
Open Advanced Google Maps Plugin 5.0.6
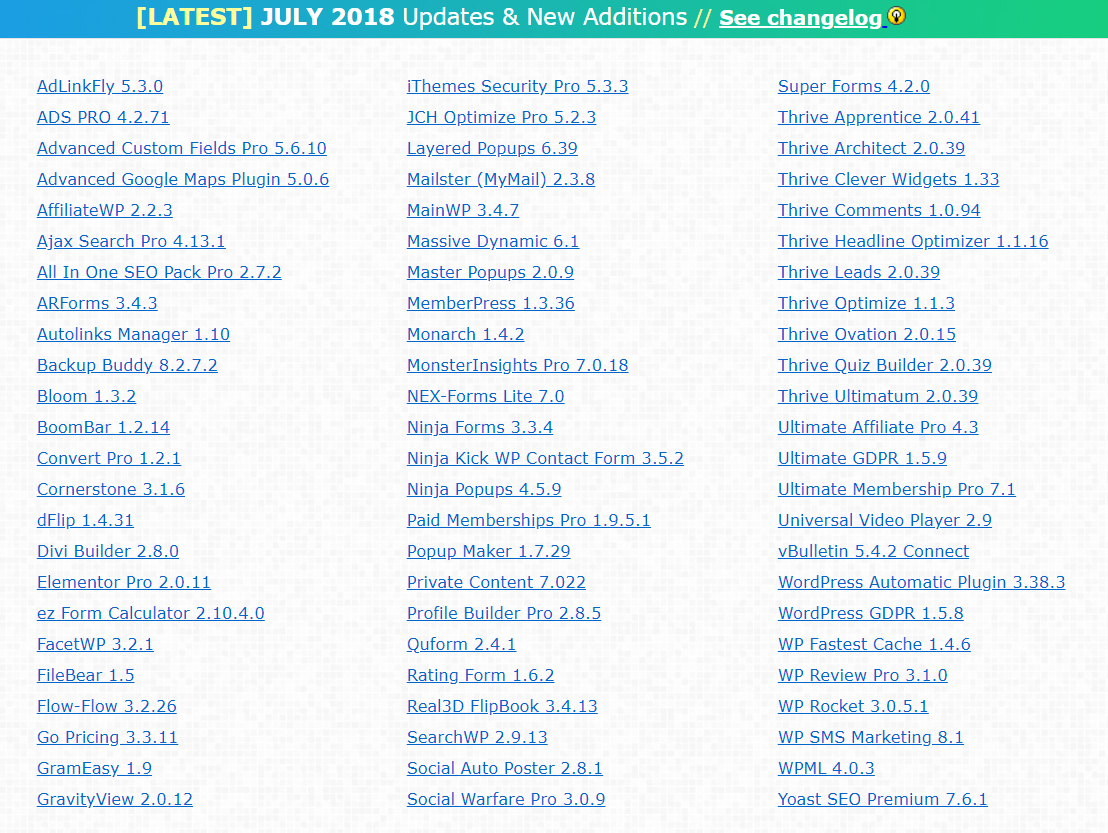pyautogui.click(x=183, y=179)
